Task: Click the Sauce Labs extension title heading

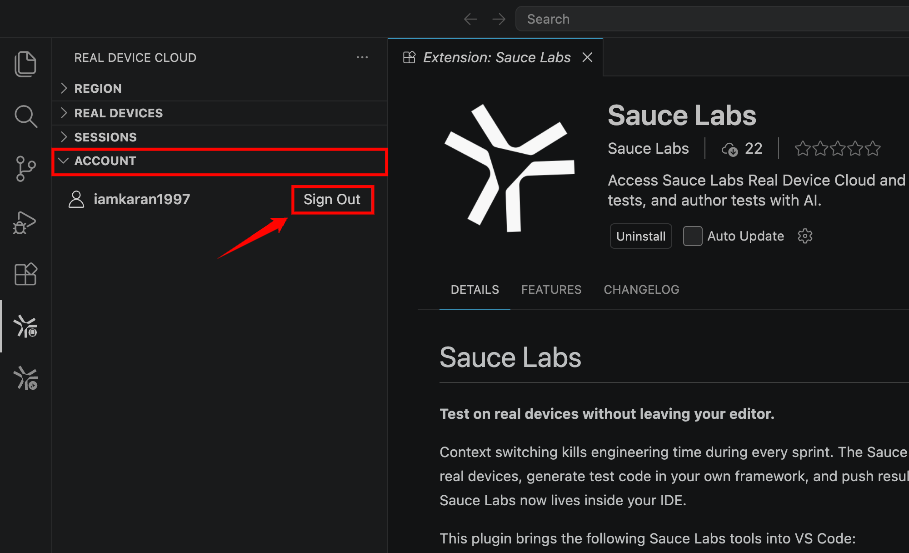Action: point(682,115)
